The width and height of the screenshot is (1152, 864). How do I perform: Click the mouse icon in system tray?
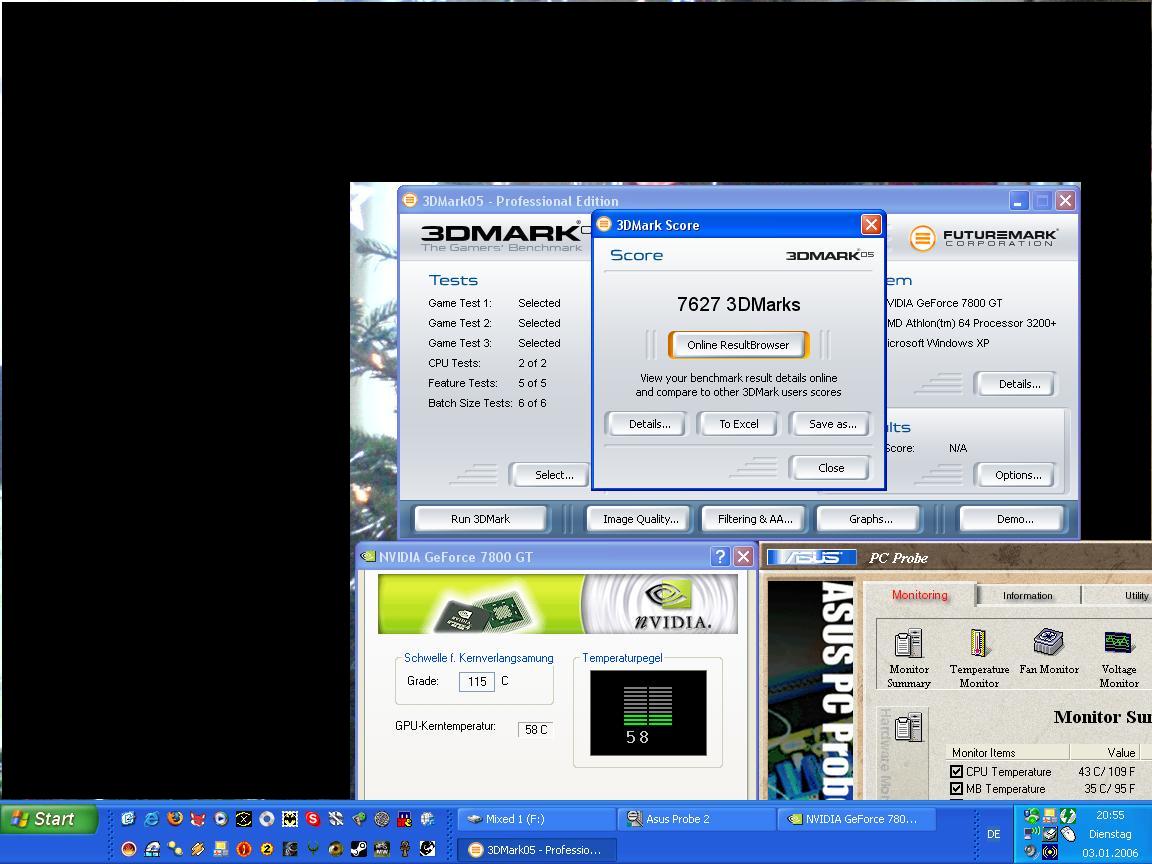[x=1068, y=834]
